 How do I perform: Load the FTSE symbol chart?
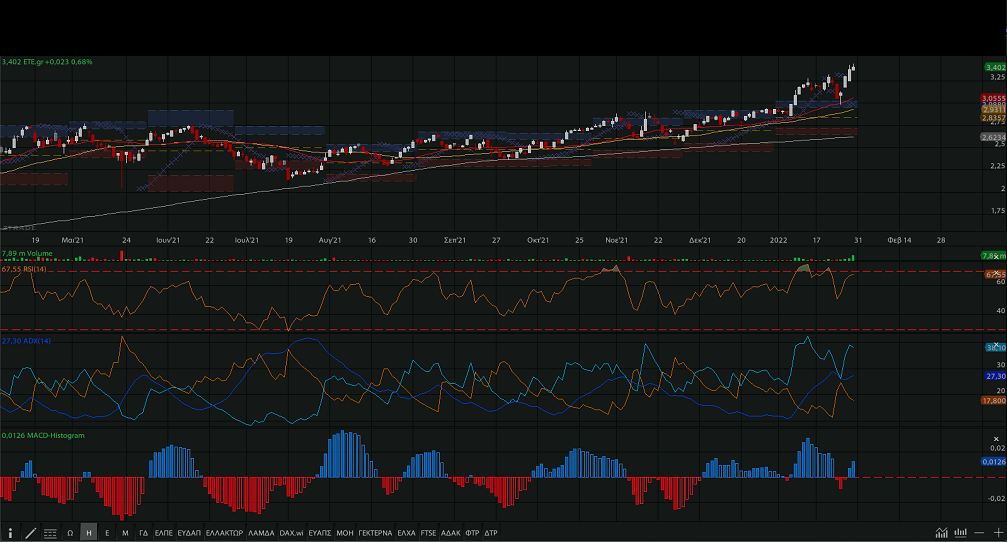coord(428,533)
